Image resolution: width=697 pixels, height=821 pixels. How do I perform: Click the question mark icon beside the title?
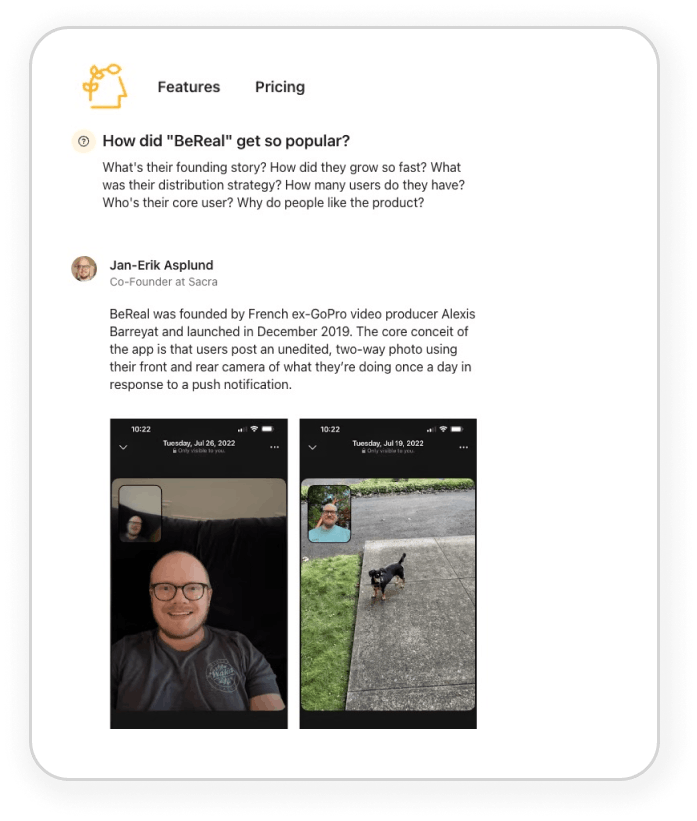tap(83, 141)
